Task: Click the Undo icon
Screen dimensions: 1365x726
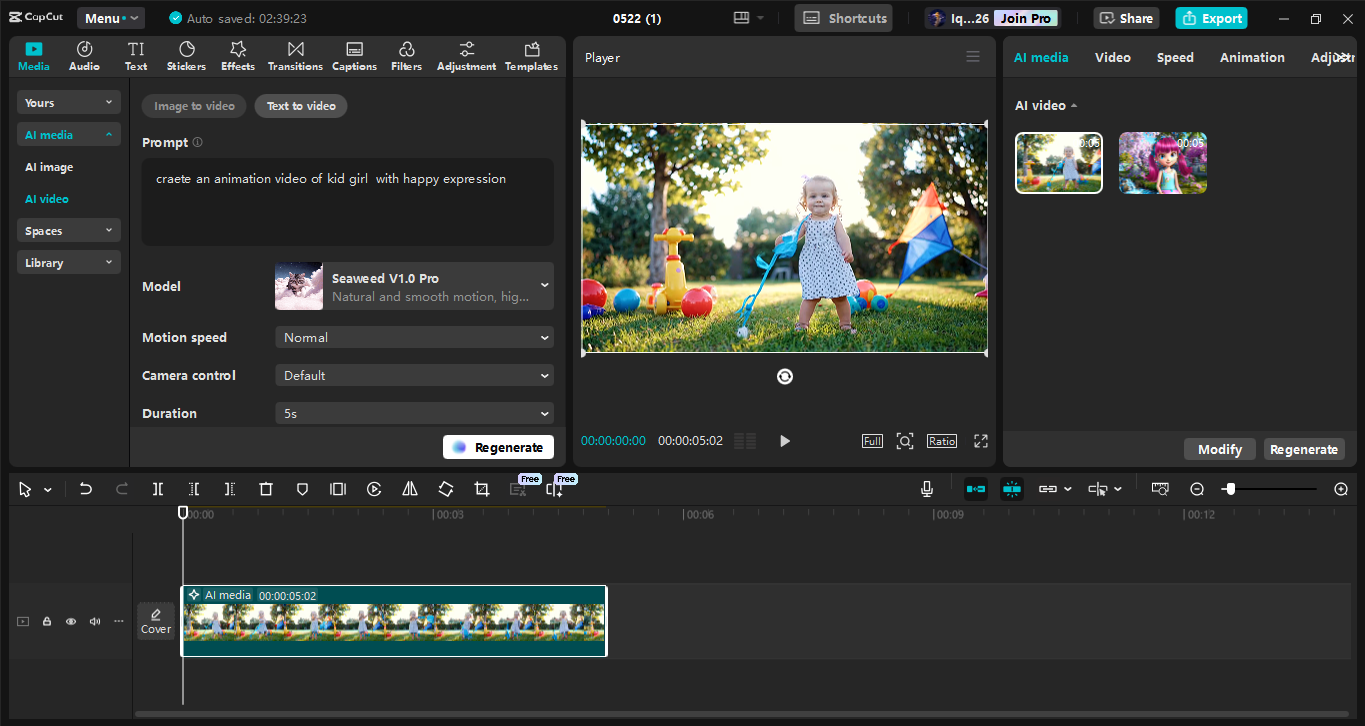Action: pos(85,489)
